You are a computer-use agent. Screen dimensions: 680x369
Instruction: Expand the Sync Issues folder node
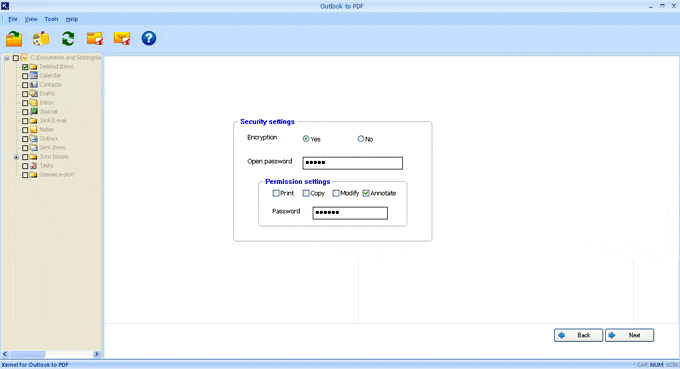click(16, 157)
